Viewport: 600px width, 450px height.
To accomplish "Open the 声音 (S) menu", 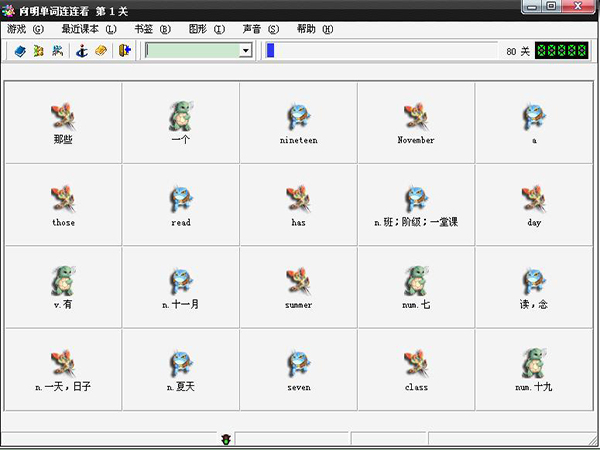I will click(x=261, y=29).
